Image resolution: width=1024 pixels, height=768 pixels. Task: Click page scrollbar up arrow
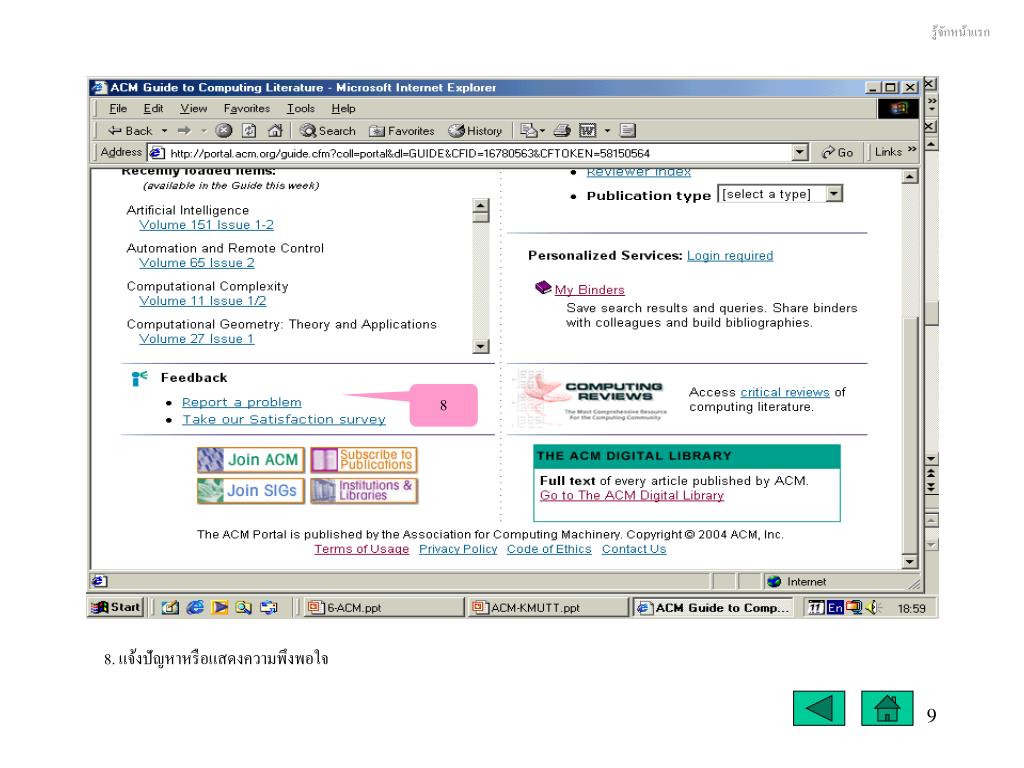tap(910, 176)
